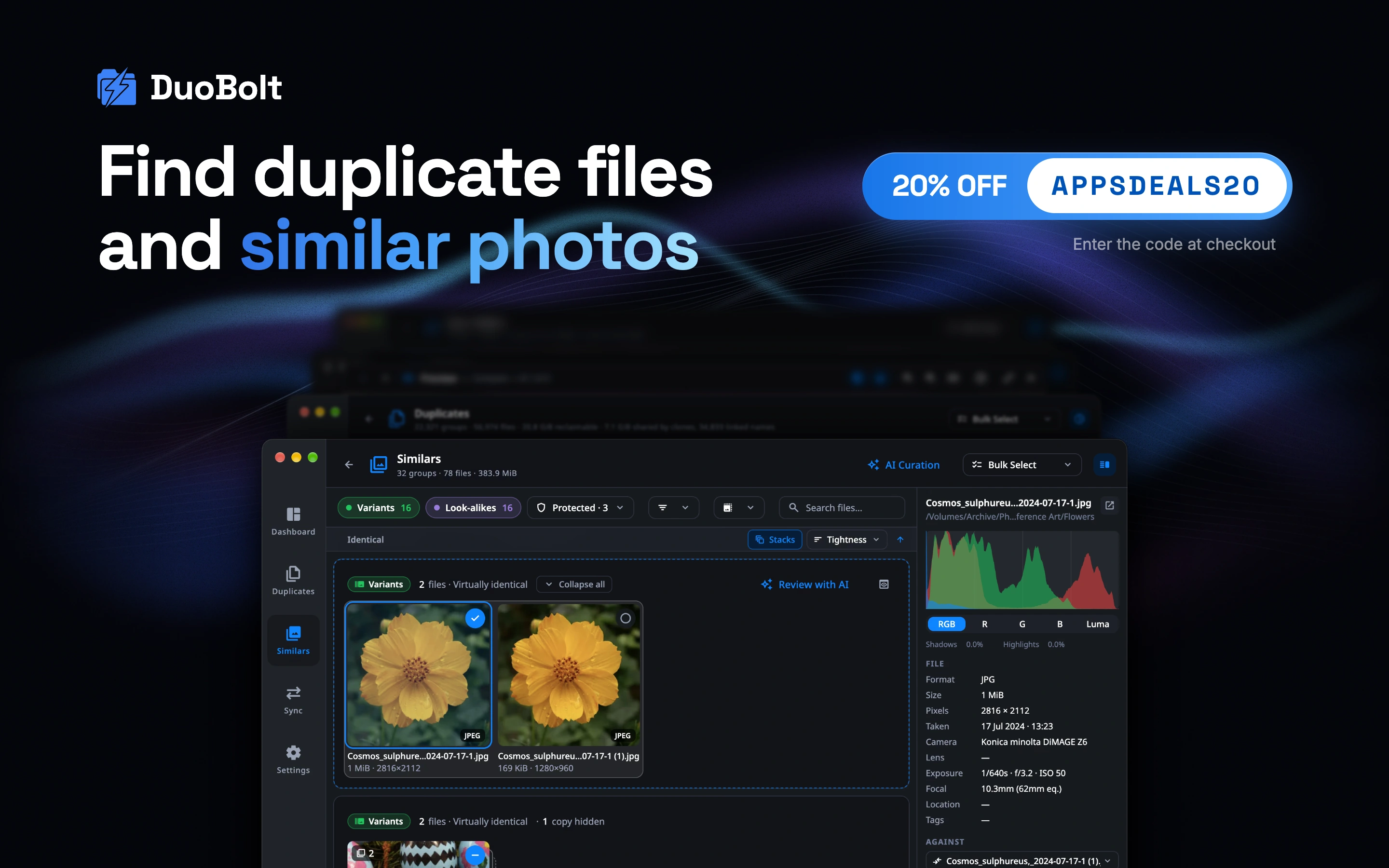
Task: Switch histogram to RGB tab
Action: point(946,624)
